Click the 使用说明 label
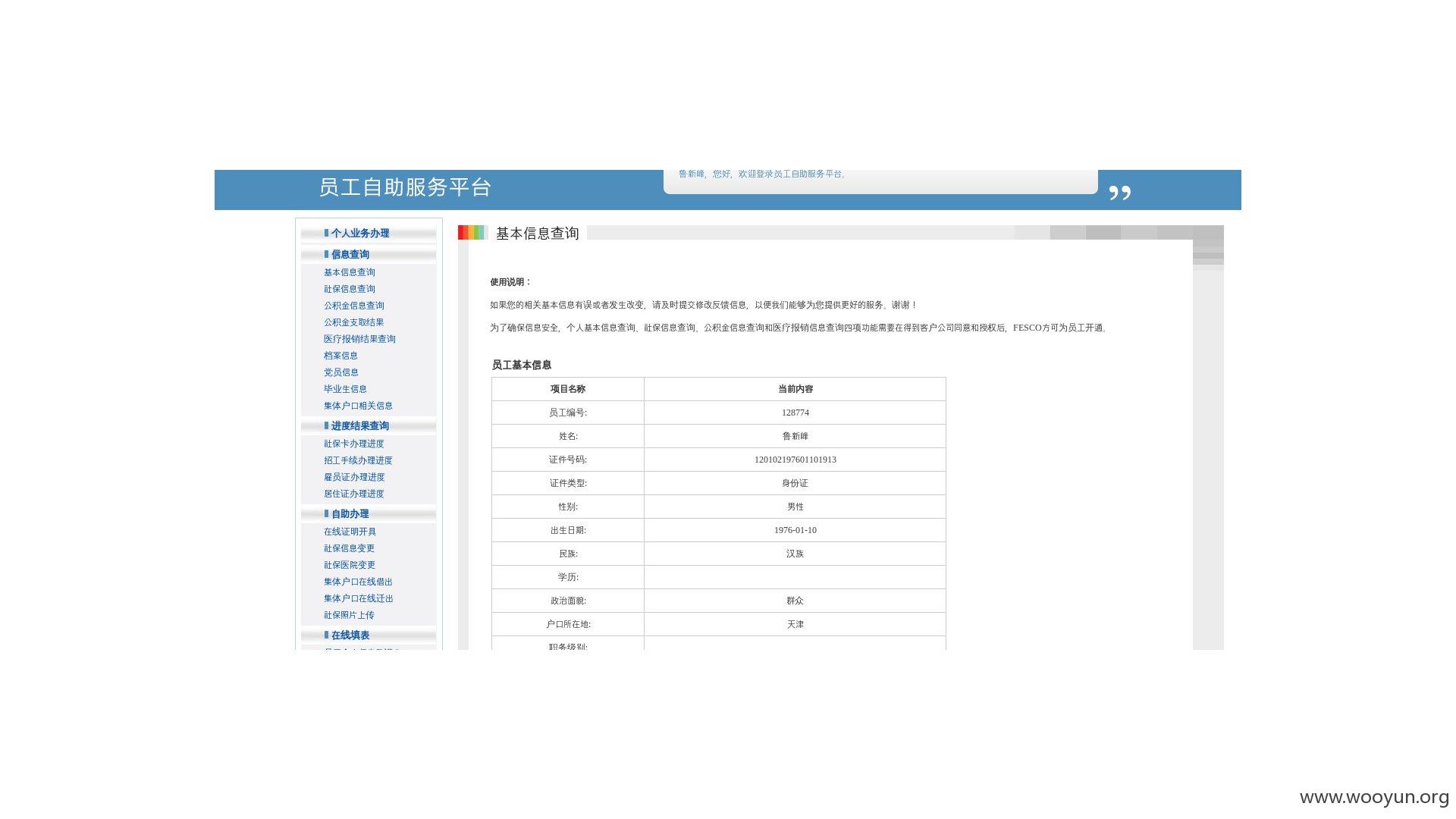 point(510,282)
